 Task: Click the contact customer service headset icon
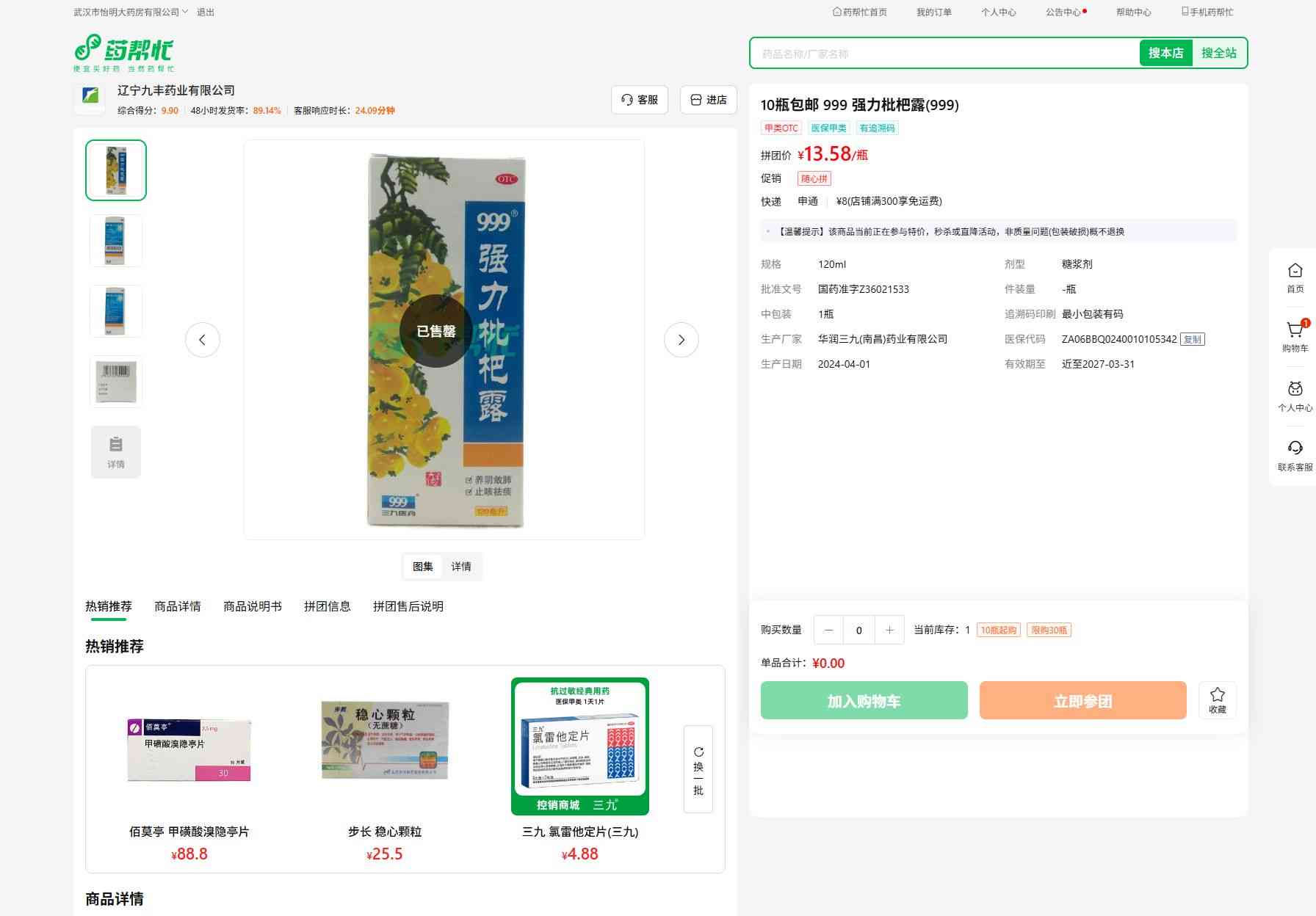[x=1295, y=448]
